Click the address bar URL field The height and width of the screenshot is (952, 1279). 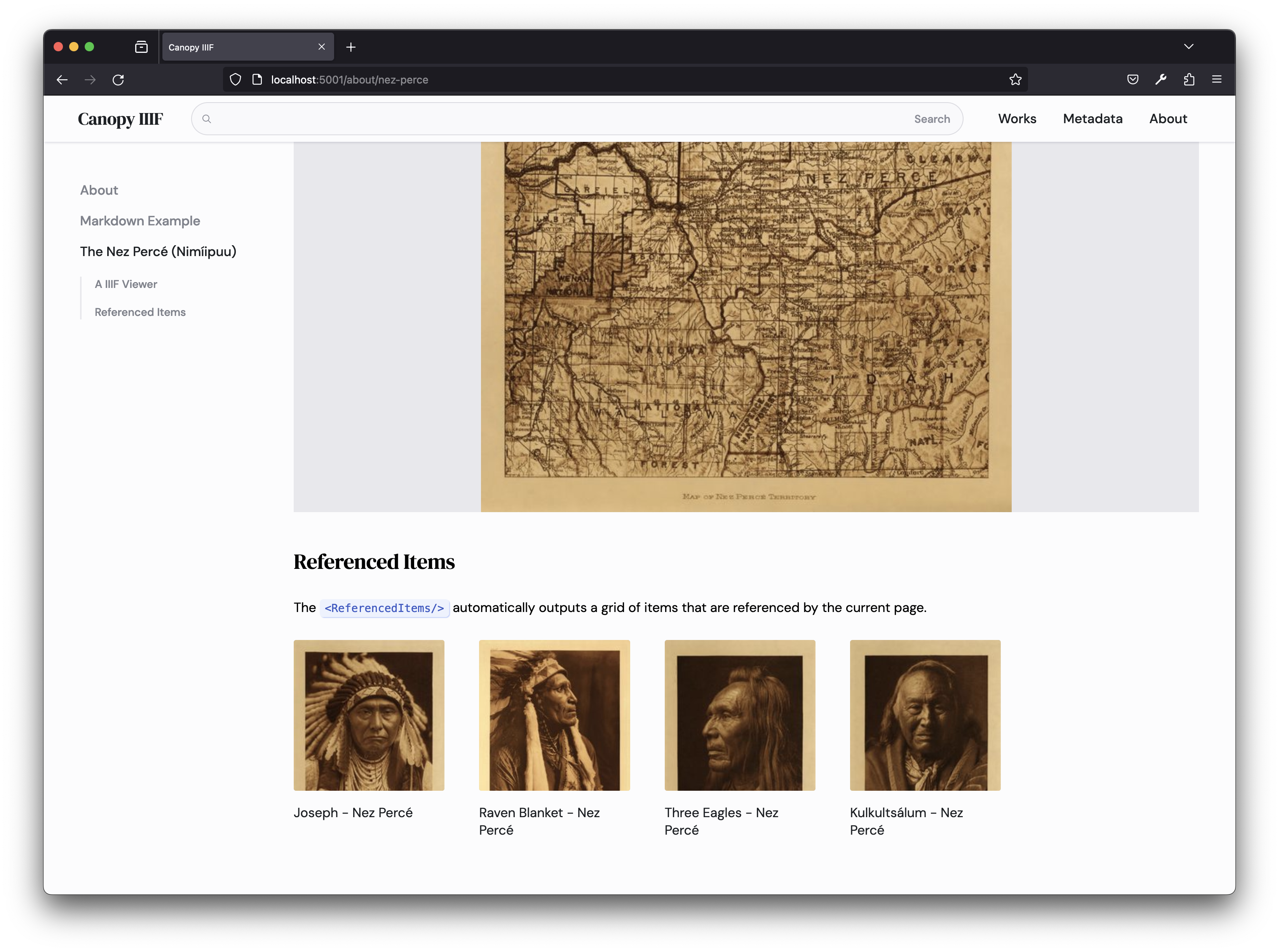519,80
